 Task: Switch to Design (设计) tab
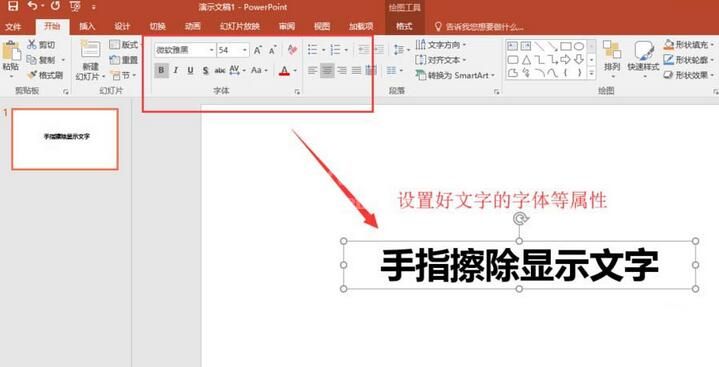[122, 27]
